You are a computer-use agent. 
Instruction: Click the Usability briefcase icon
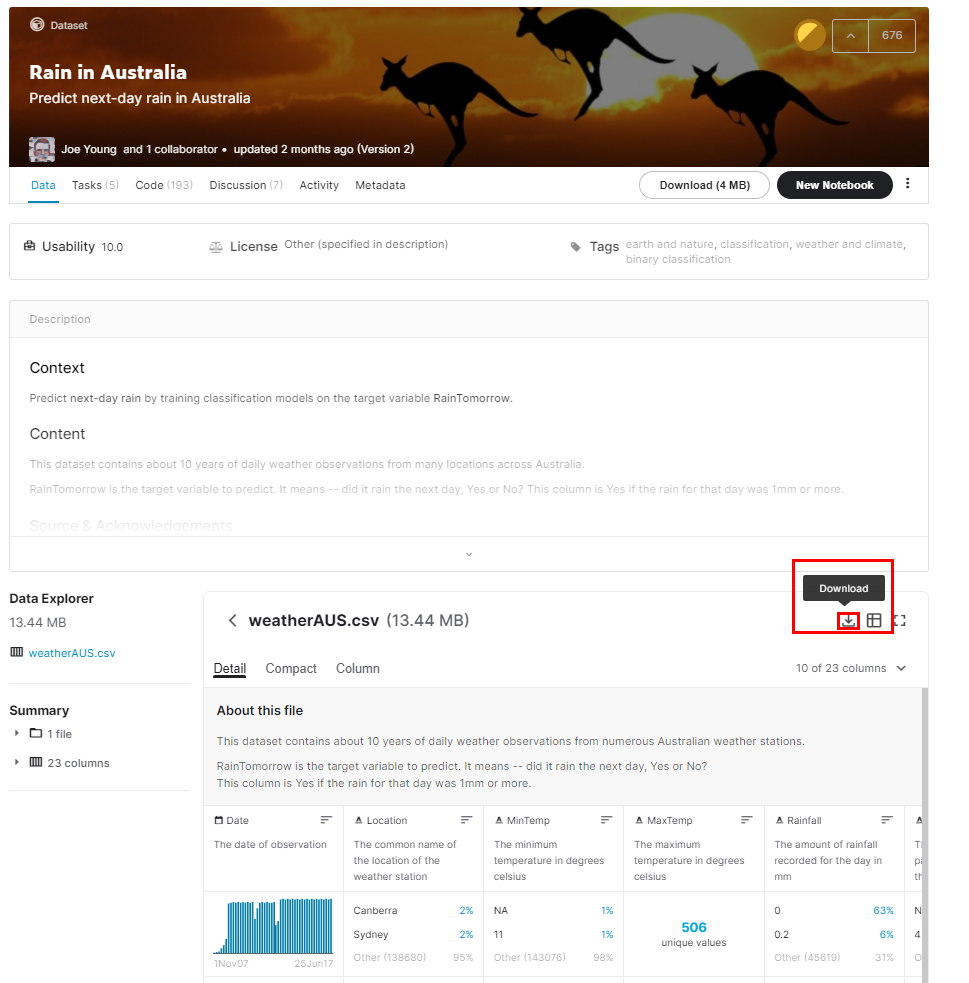coord(29,246)
